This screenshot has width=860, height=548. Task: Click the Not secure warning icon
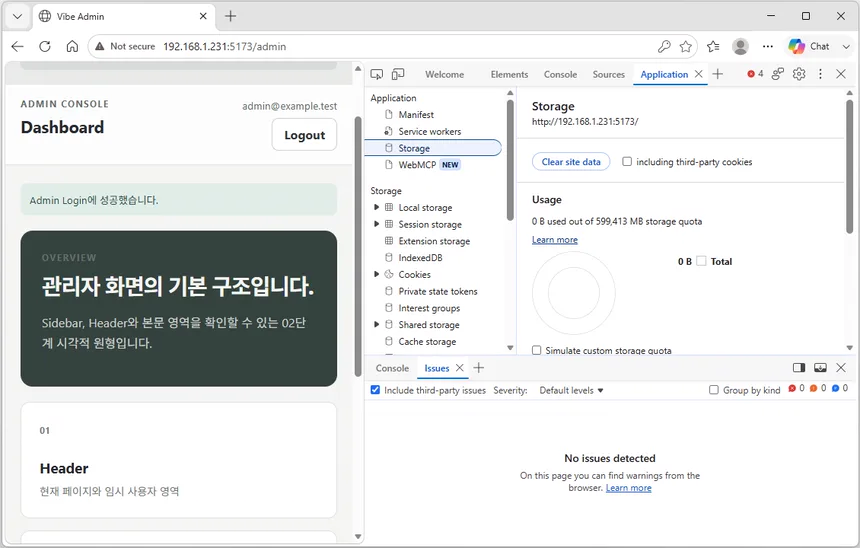(x=100, y=47)
